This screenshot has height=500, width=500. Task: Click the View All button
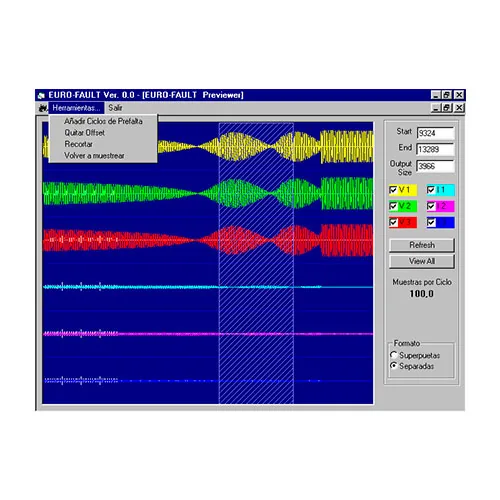(x=422, y=261)
